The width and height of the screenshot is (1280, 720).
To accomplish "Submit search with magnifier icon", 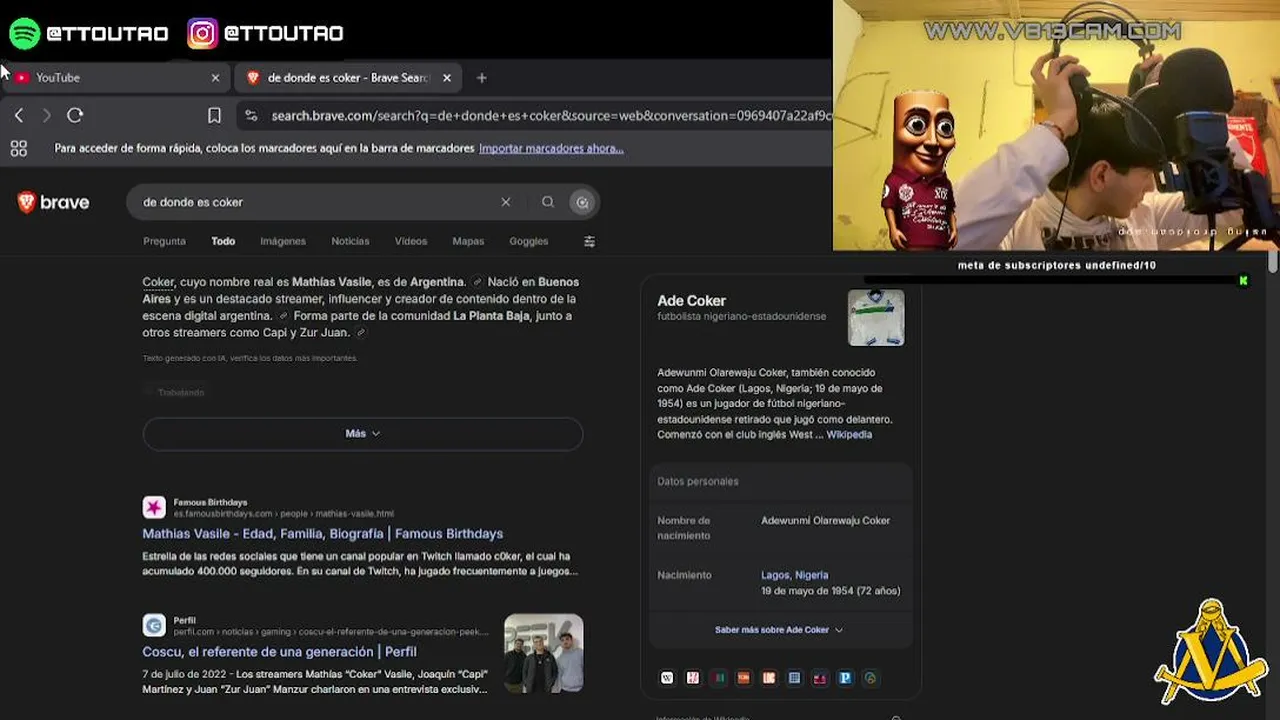I will pyautogui.click(x=548, y=202).
